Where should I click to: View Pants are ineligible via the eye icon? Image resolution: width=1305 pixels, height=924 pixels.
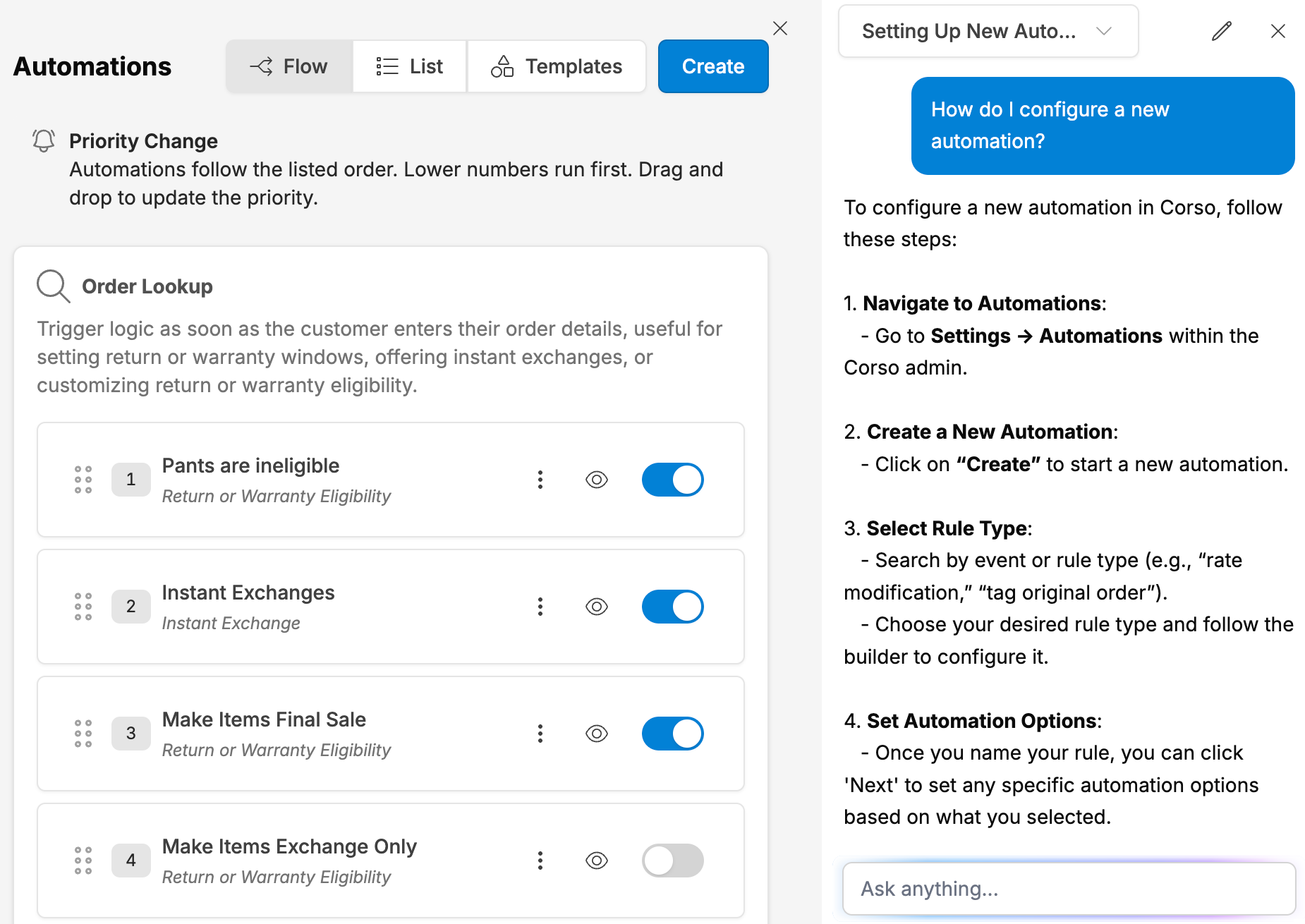(597, 480)
